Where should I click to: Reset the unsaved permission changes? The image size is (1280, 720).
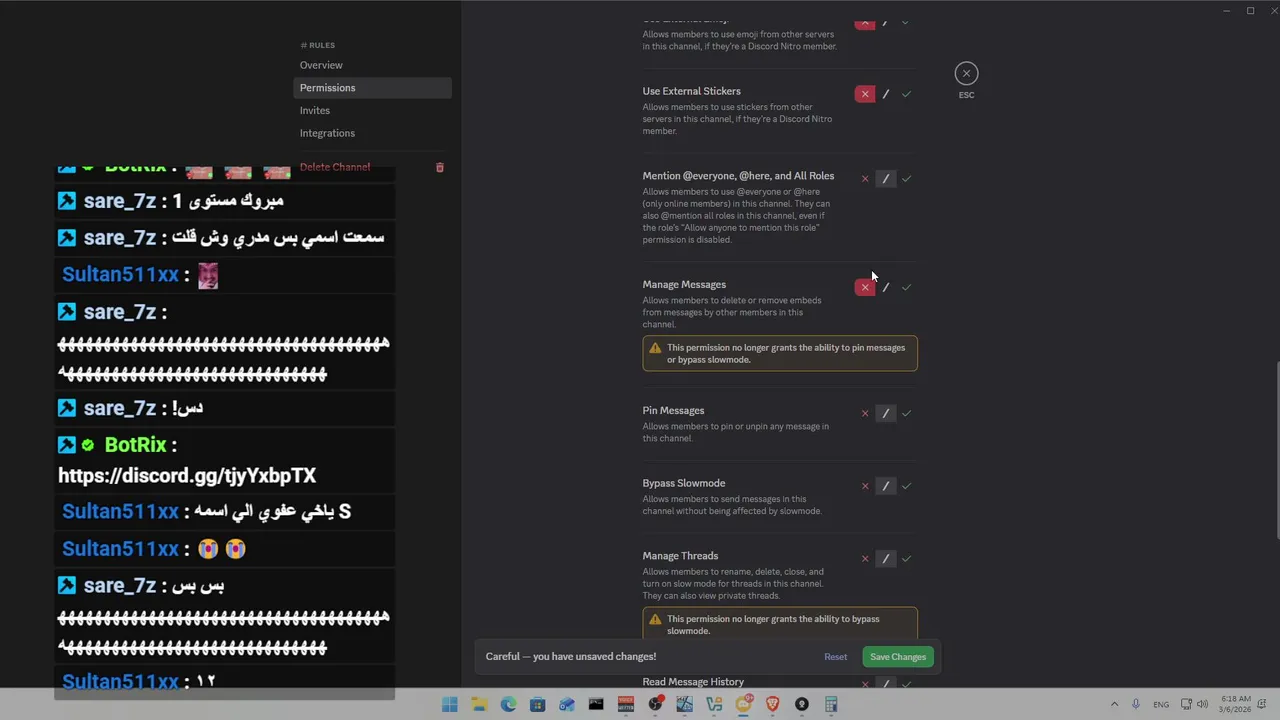pyautogui.click(x=835, y=657)
